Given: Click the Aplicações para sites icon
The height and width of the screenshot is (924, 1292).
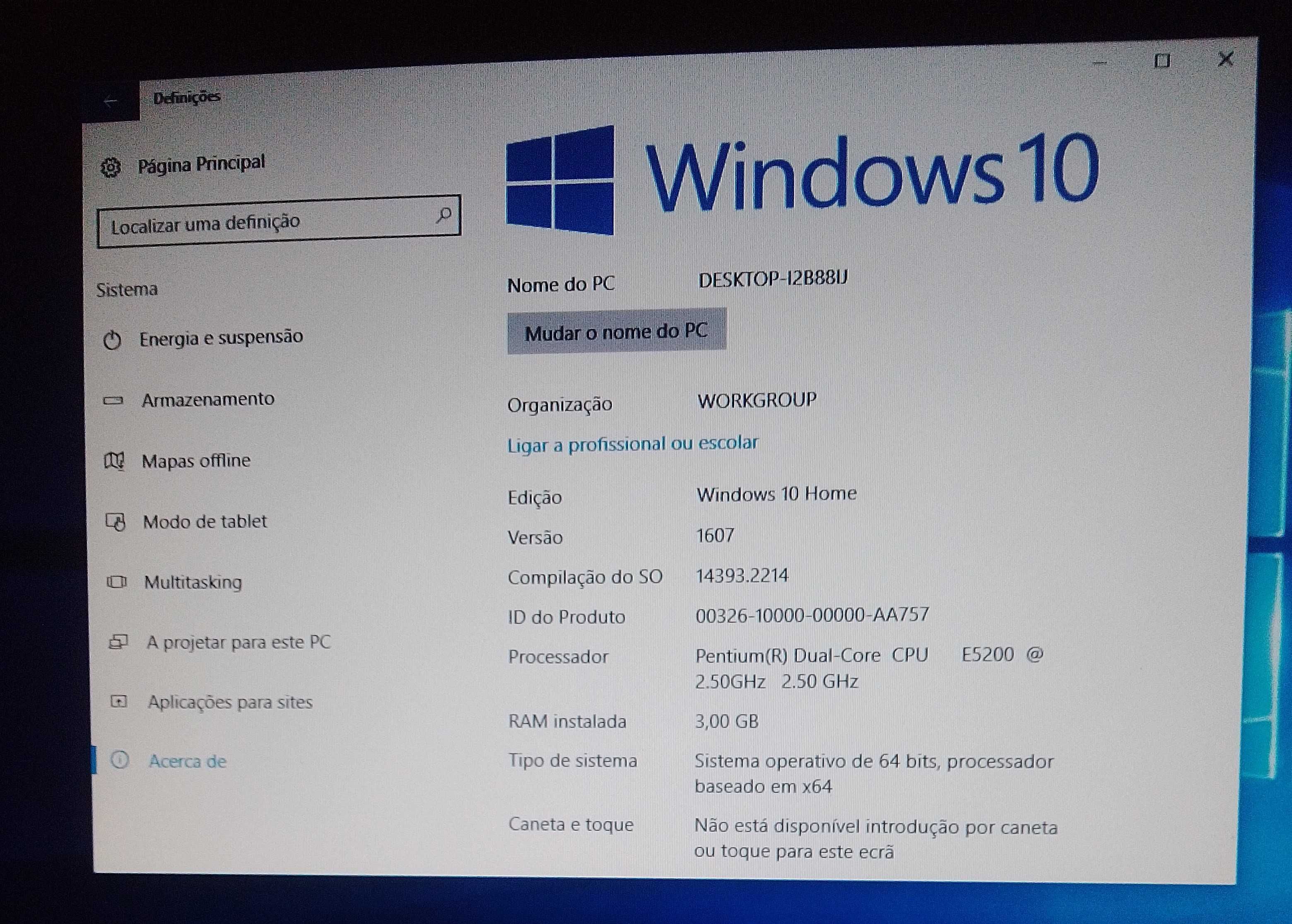Looking at the screenshot, I should pyautogui.click(x=118, y=702).
